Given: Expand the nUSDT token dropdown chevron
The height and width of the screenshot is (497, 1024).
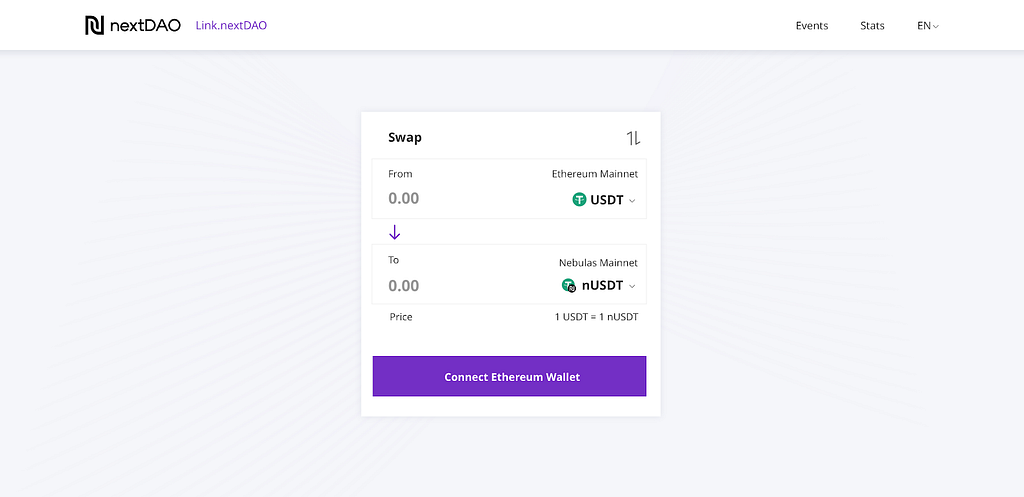Looking at the screenshot, I should pyautogui.click(x=632, y=287).
